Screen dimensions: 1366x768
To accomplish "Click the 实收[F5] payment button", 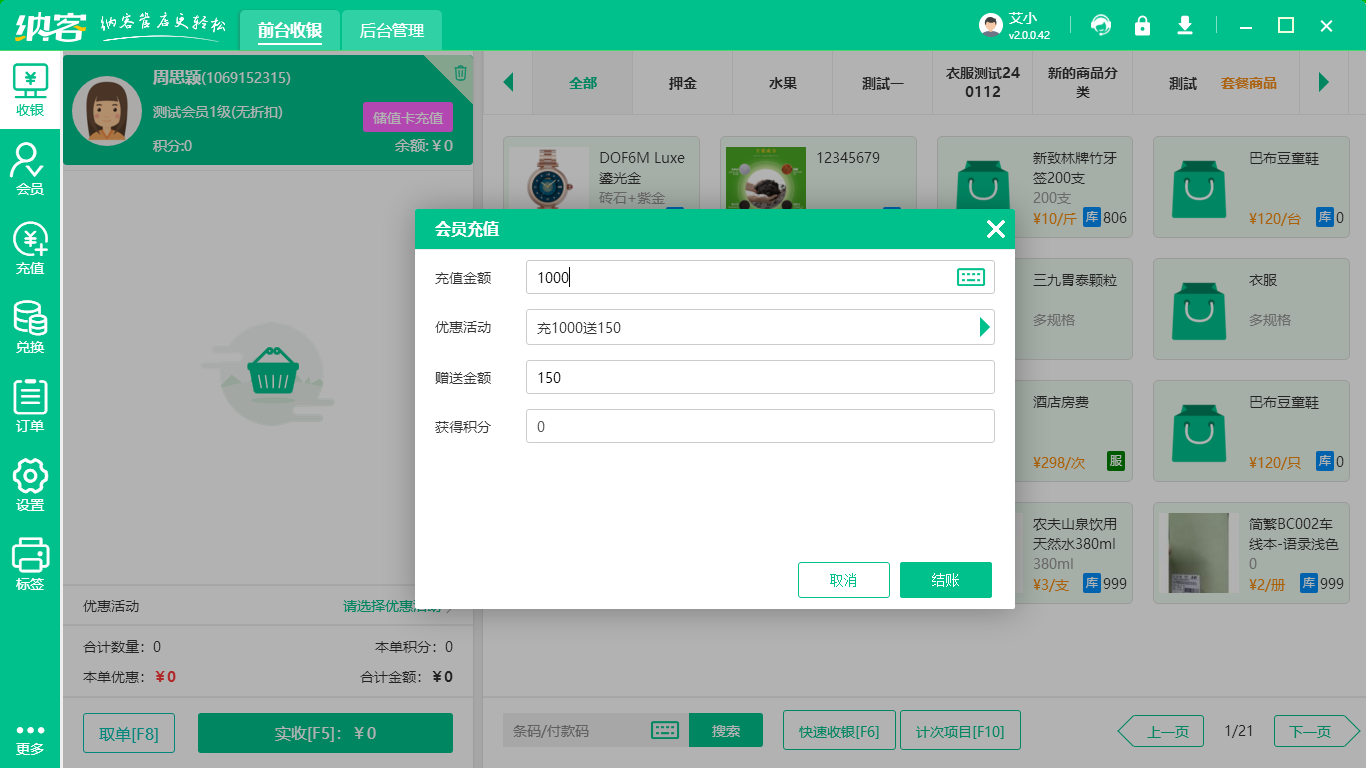I will [x=325, y=733].
